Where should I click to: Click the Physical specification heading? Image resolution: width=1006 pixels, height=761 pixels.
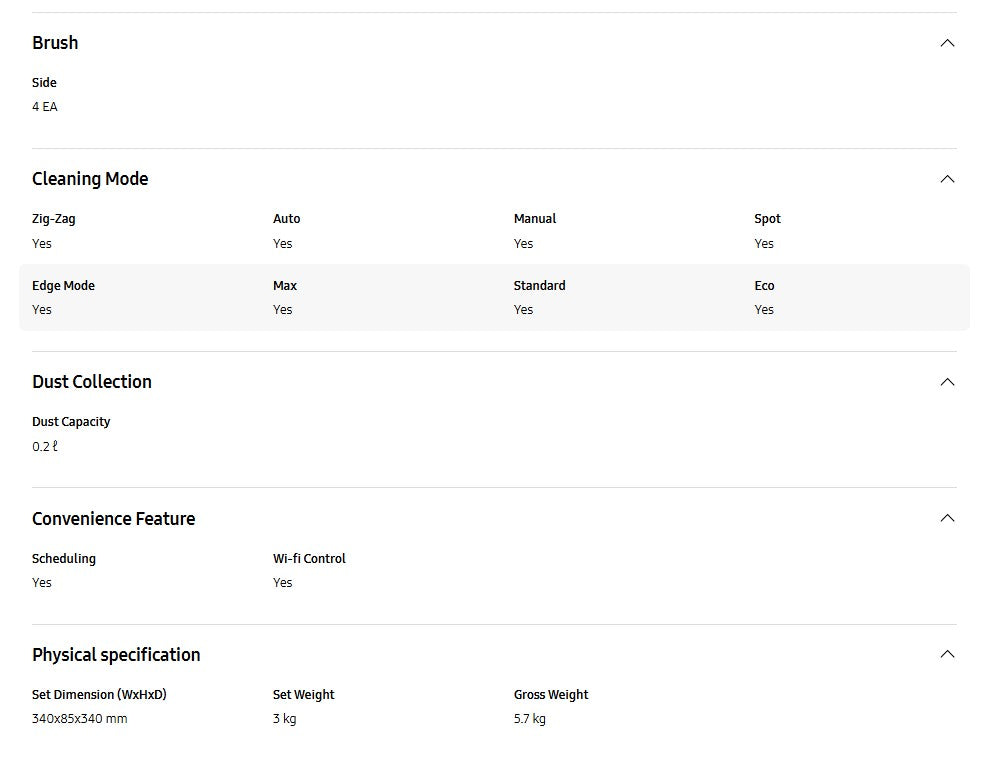click(x=116, y=655)
